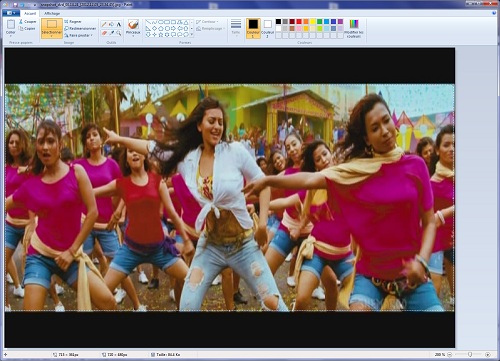Select the Fill with color bucket tool
Screen dimensions: 500x361
tap(111, 24)
